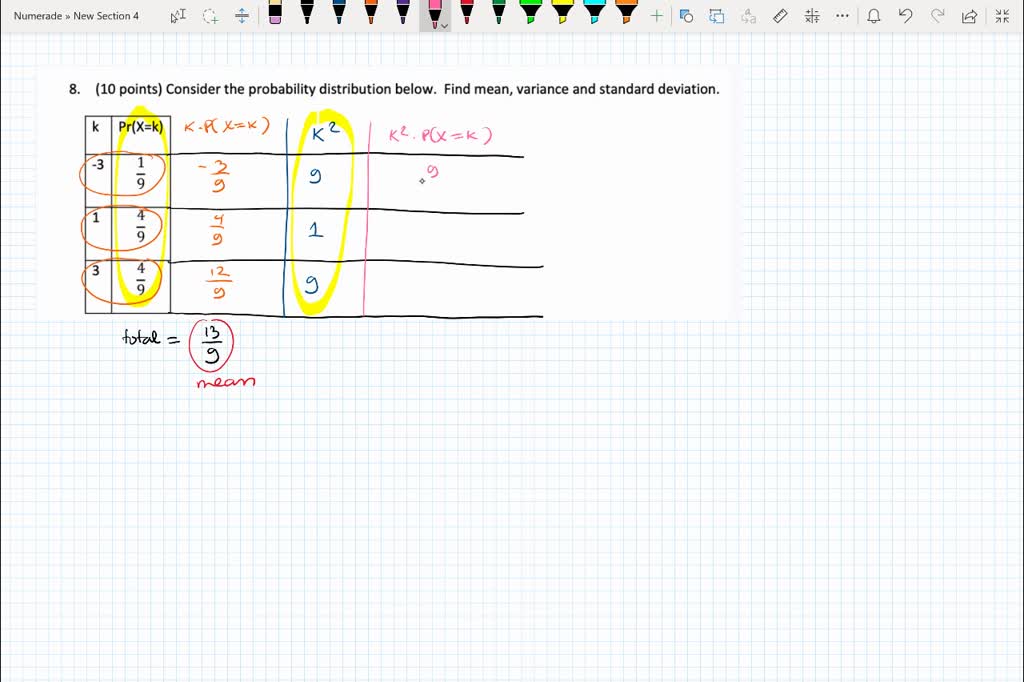Click the Numerade breadcrumb menu
The width and height of the screenshot is (1024, 682).
point(38,16)
